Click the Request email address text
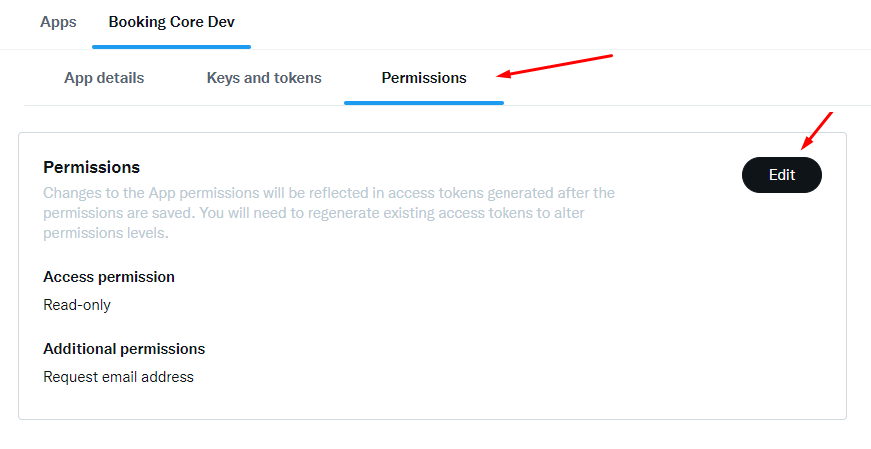The height and width of the screenshot is (449, 871). (118, 377)
